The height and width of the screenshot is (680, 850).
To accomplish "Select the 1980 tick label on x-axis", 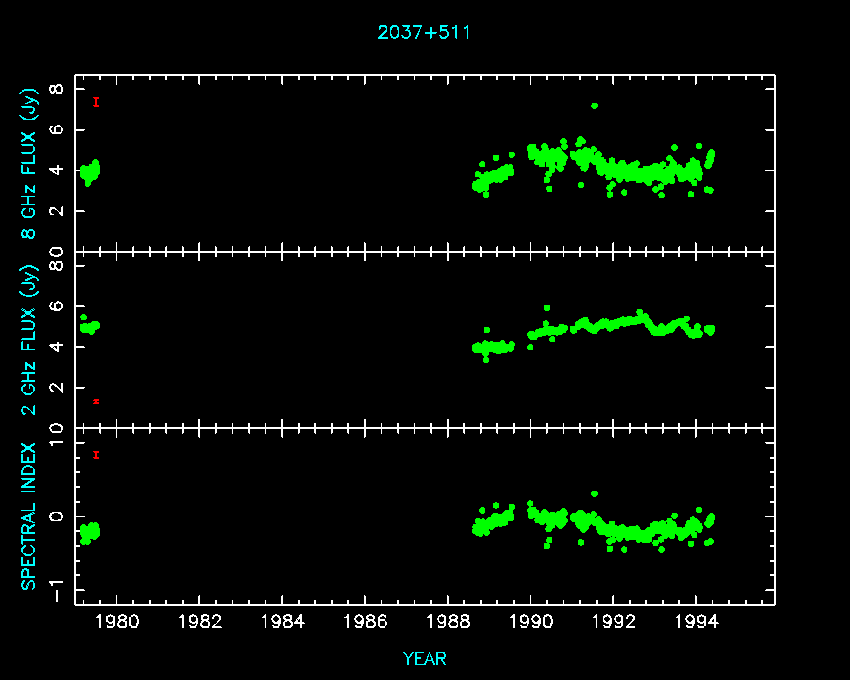I will click(x=117, y=621).
